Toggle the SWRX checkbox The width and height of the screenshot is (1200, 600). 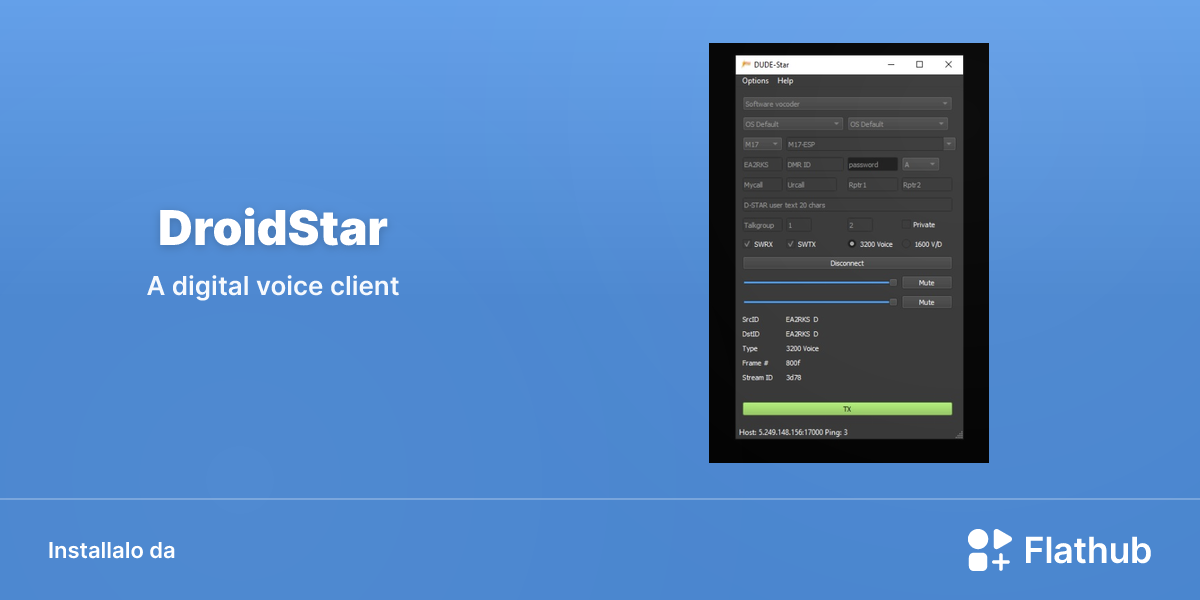pyautogui.click(x=747, y=244)
